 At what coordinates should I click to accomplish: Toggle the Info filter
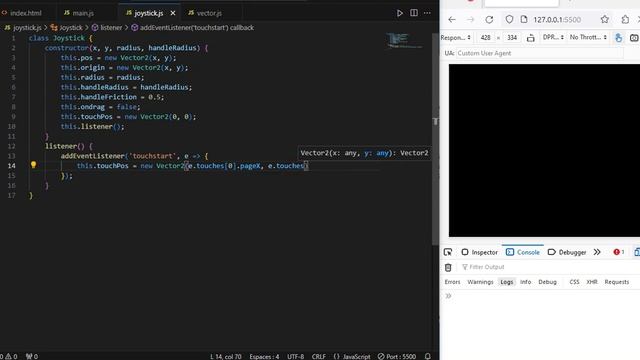point(526,282)
